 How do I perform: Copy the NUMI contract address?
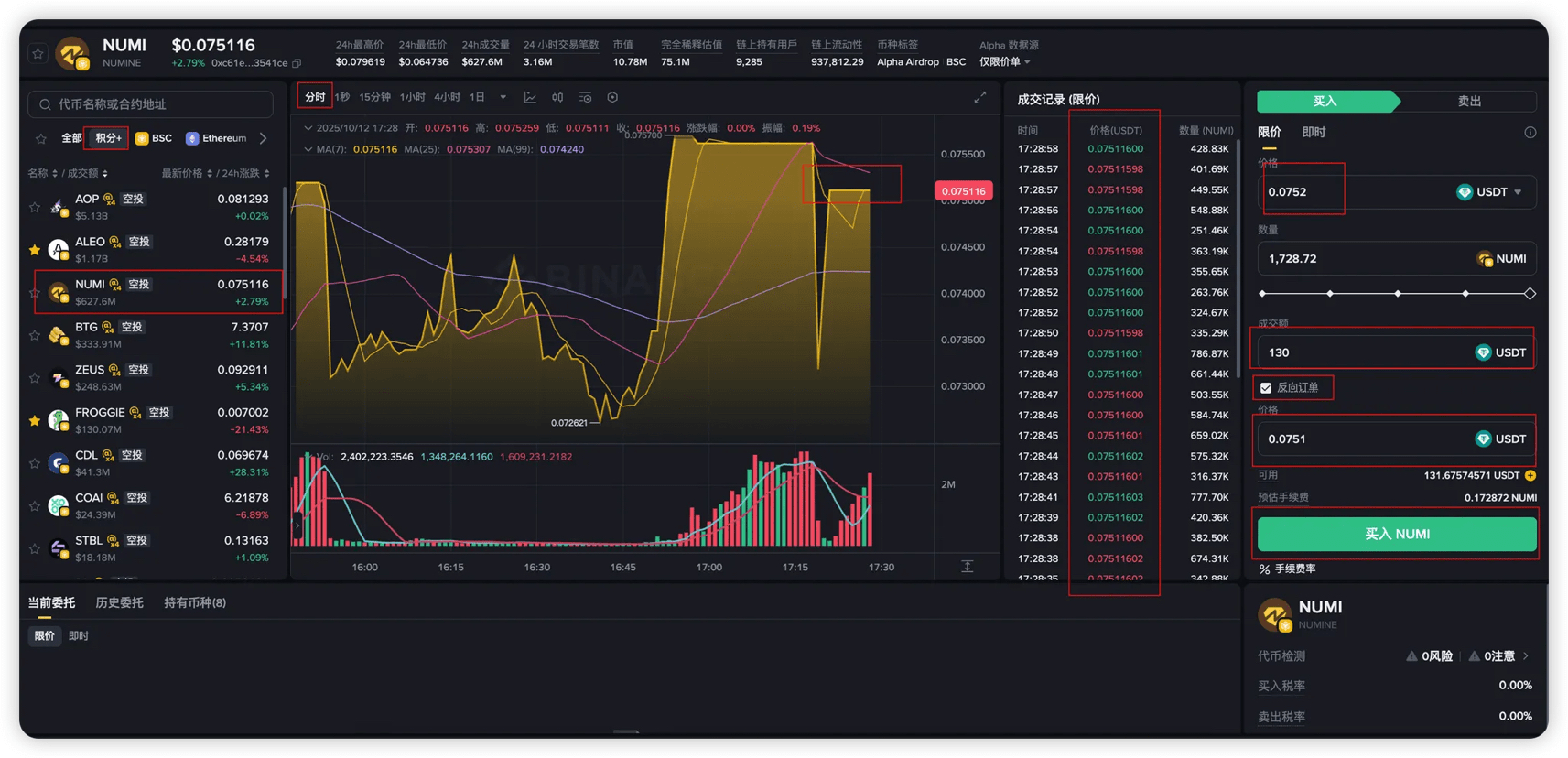click(x=297, y=63)
